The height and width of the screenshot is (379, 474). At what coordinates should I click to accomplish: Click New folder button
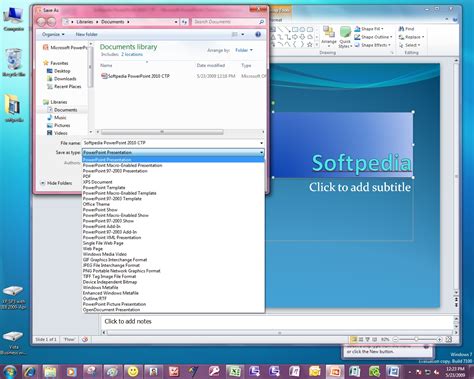pos(86,34)
